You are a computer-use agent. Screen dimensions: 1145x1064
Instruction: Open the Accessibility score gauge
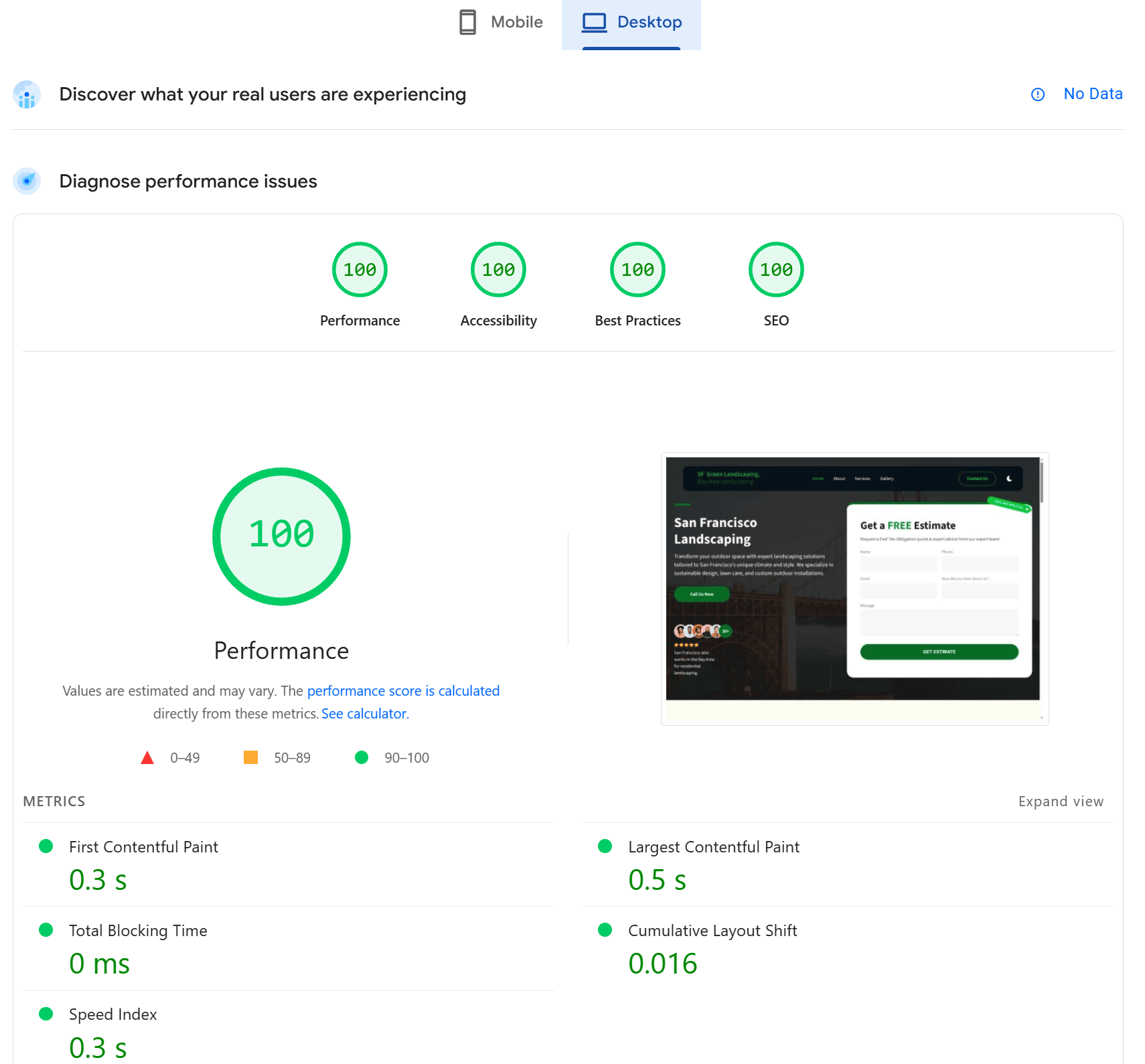click(x=498, y=269)
